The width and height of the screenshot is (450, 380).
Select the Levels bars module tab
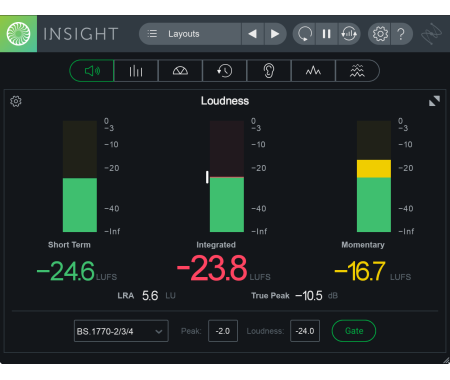pyautogui.click(x=136, y=71)
